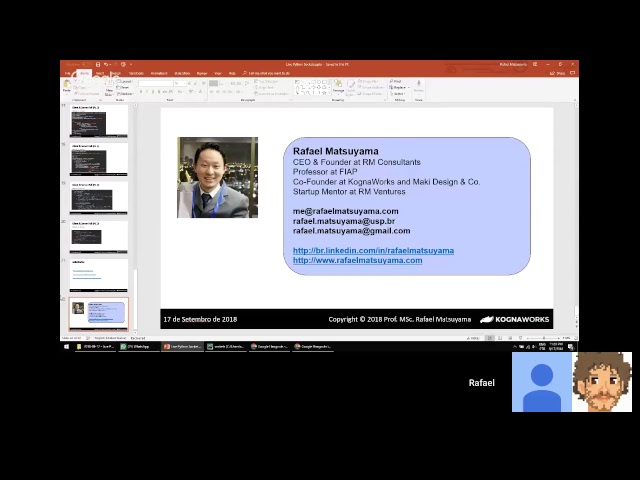
Task: Click the blue default avatar participant thumbnail
Action: [542, 382]
